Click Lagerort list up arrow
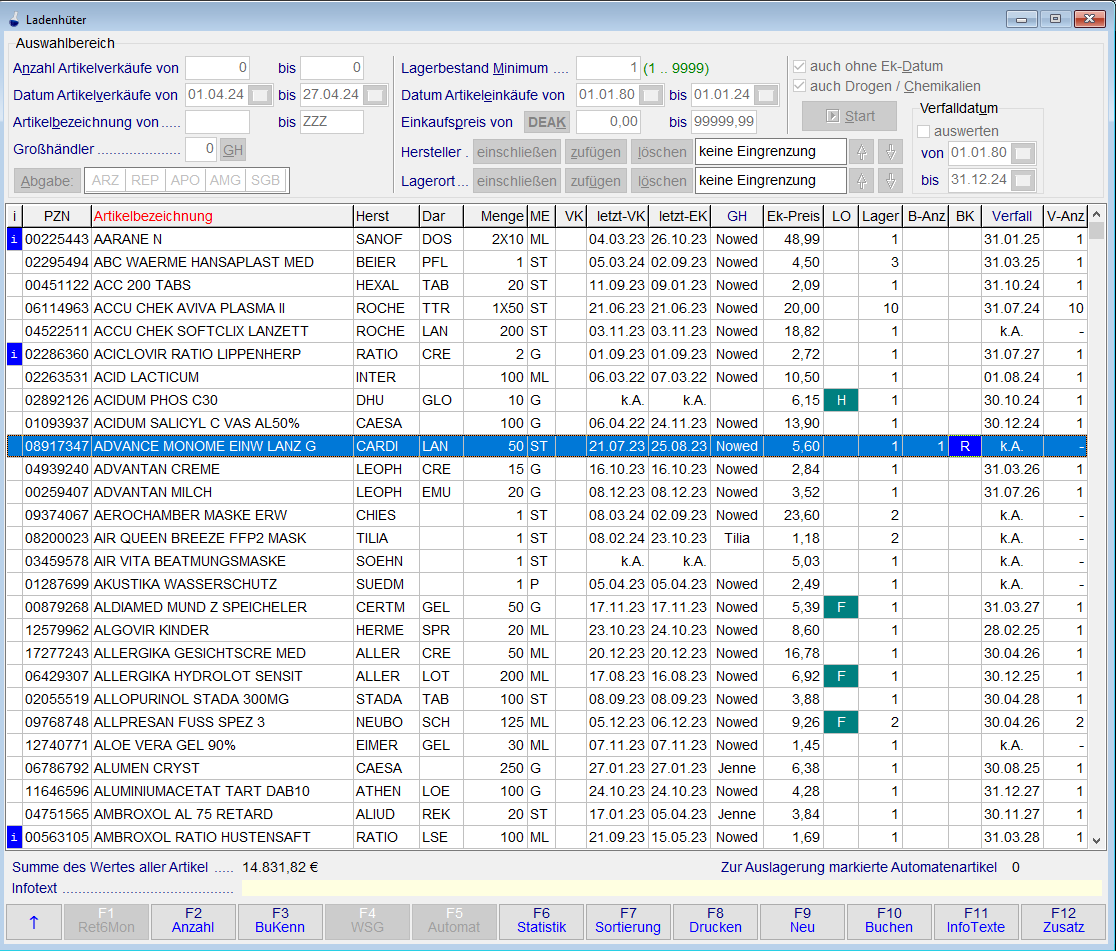 coord(860,181)
